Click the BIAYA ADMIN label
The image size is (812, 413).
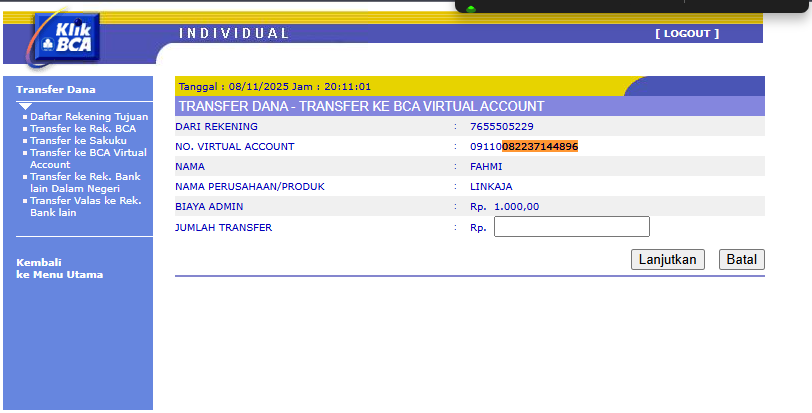pyautogui.click(x=209, y=206)
